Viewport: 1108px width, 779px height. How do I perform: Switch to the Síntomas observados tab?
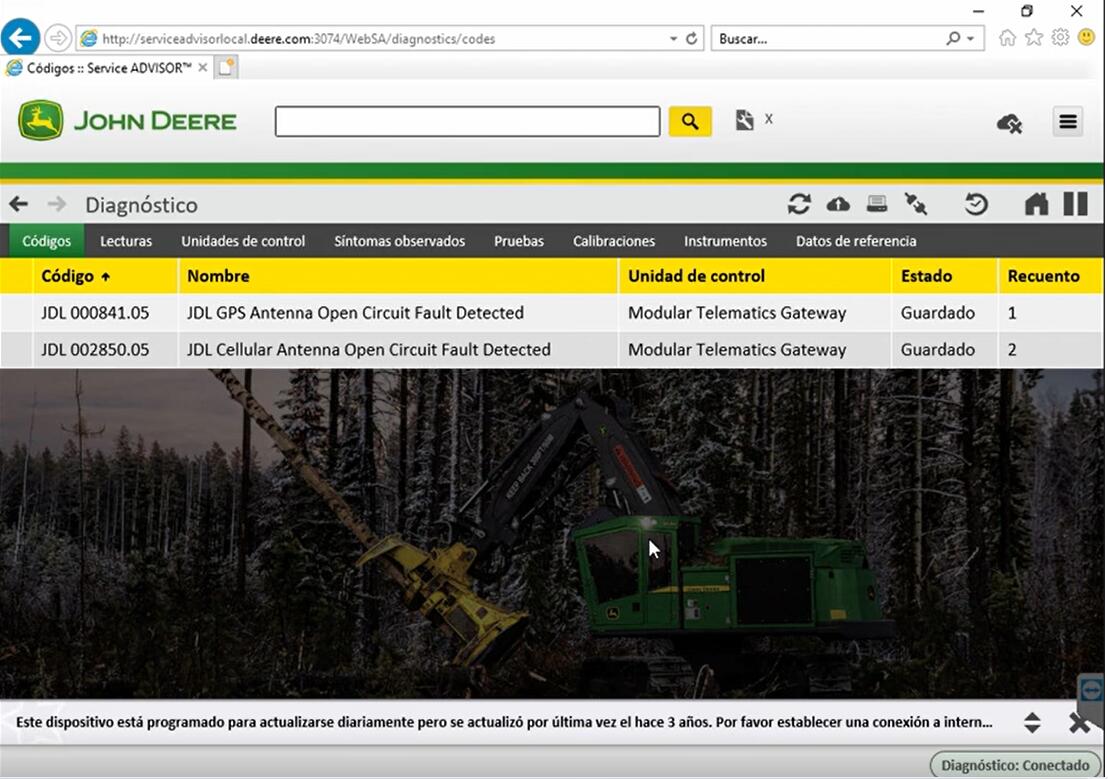[x=399, y=241]
